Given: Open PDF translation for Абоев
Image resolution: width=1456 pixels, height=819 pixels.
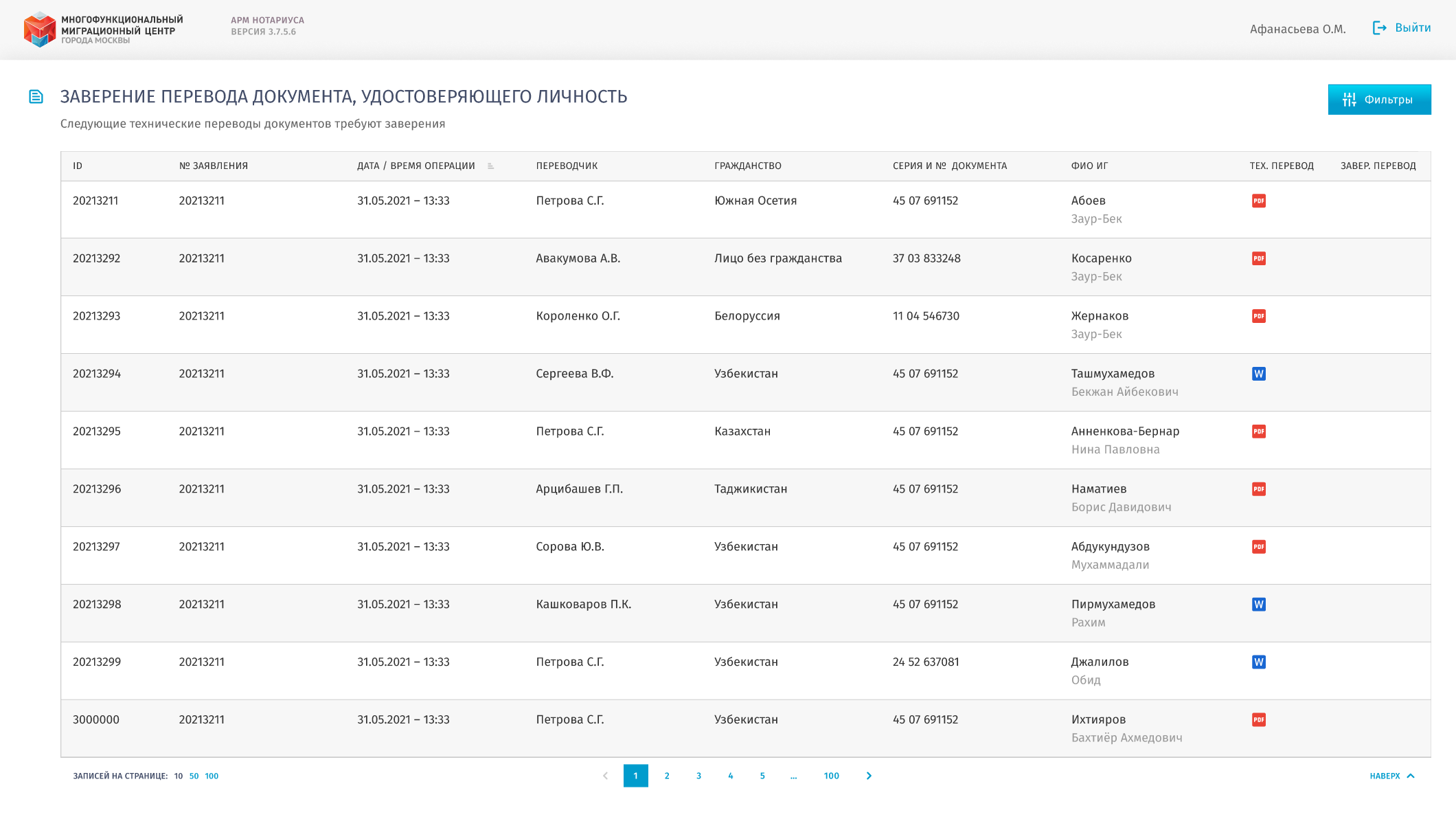Looking at the screenshot, I should [1258, 201].
